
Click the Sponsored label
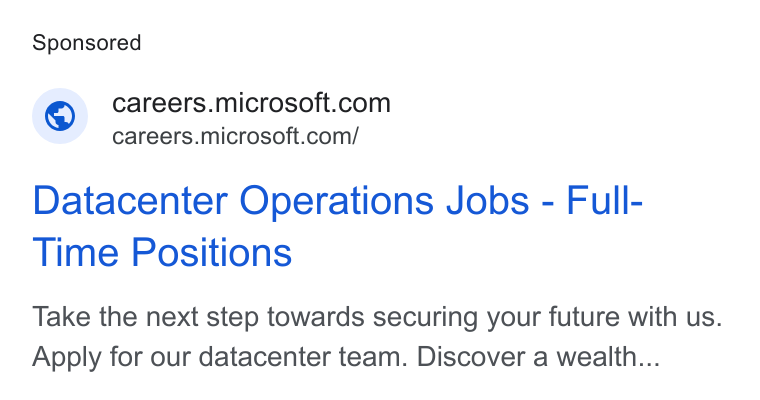[x=87, y=43]
